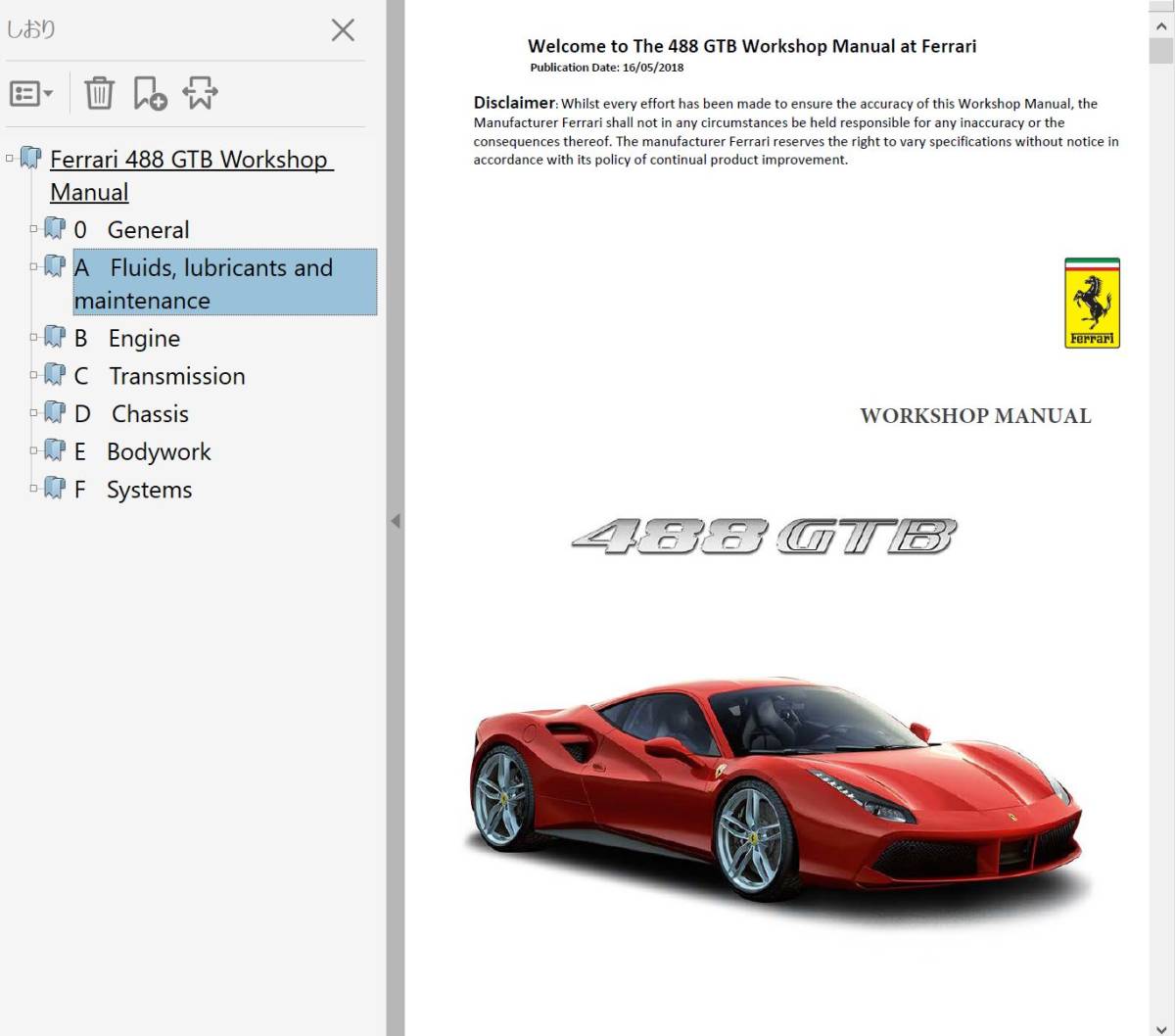
Task: Open Ferrari 488 GTB Workshop Manual bookmark
Action: (x=192, y=175)
